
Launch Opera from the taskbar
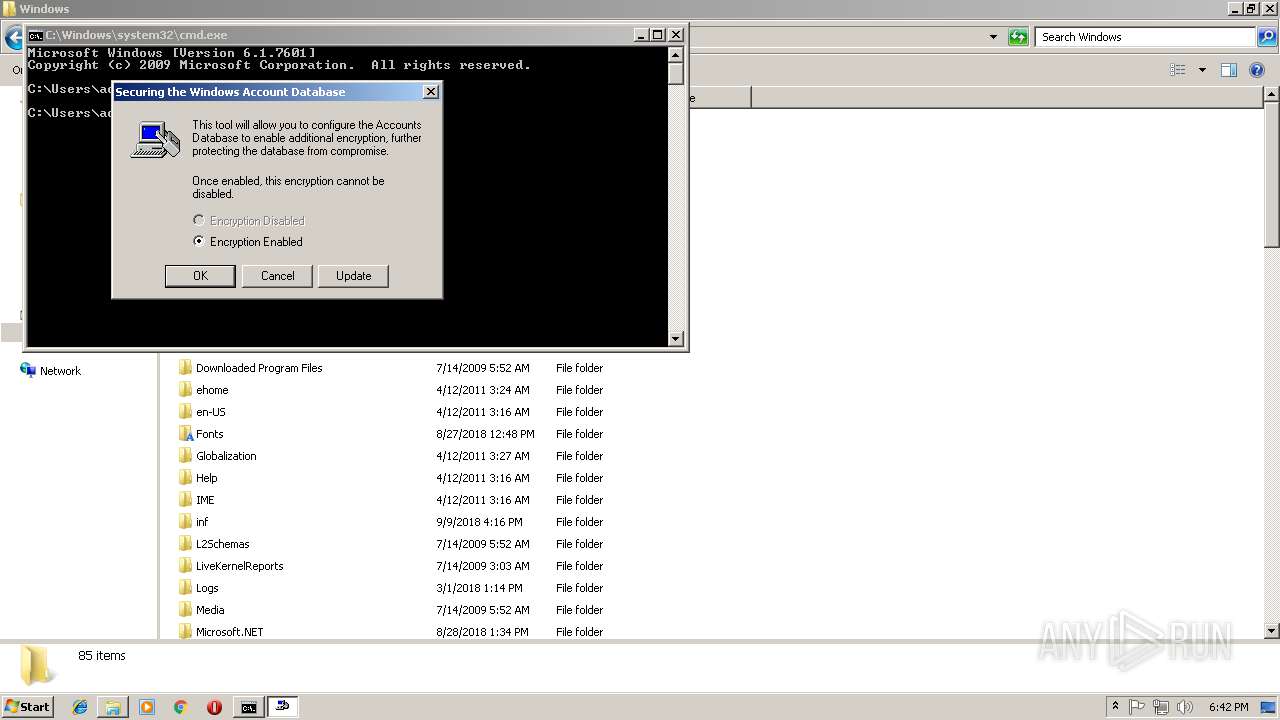point(214,707)
